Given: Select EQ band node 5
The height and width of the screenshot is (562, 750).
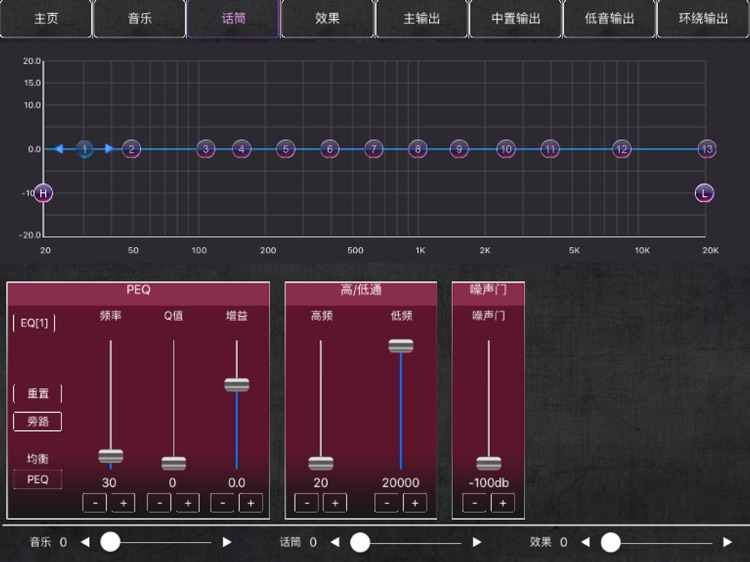Looking at the screenshot, I should (286, 149).
